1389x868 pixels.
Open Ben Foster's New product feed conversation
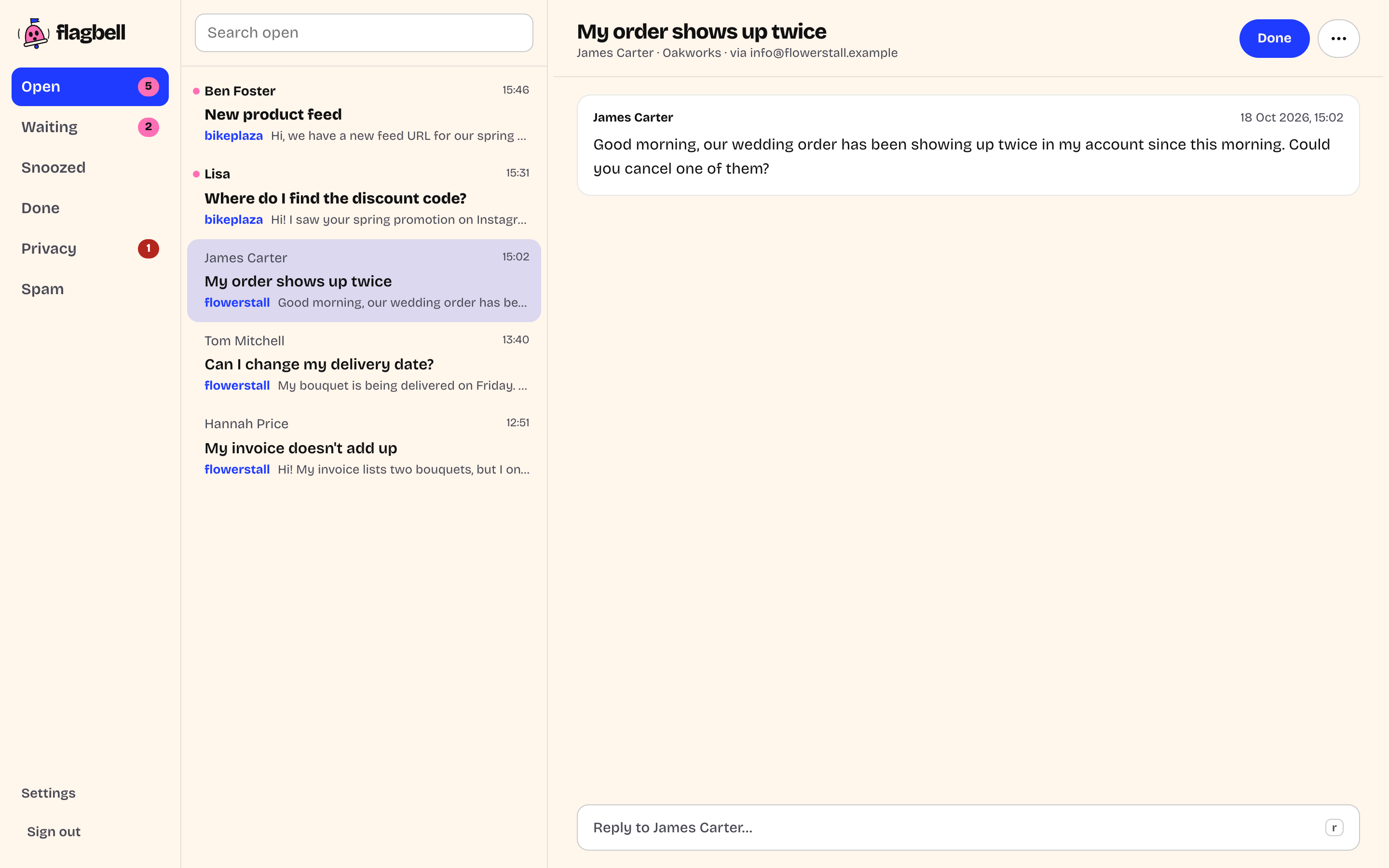(364, 114)
